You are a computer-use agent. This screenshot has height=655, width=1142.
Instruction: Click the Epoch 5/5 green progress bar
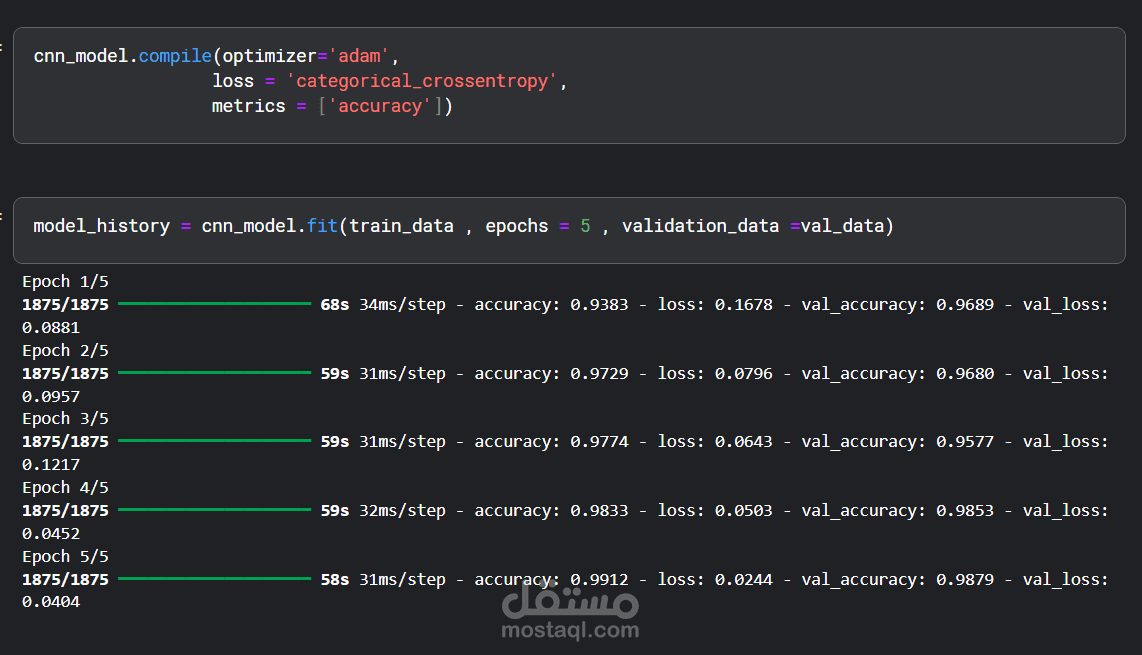click(x=214, y=578)
